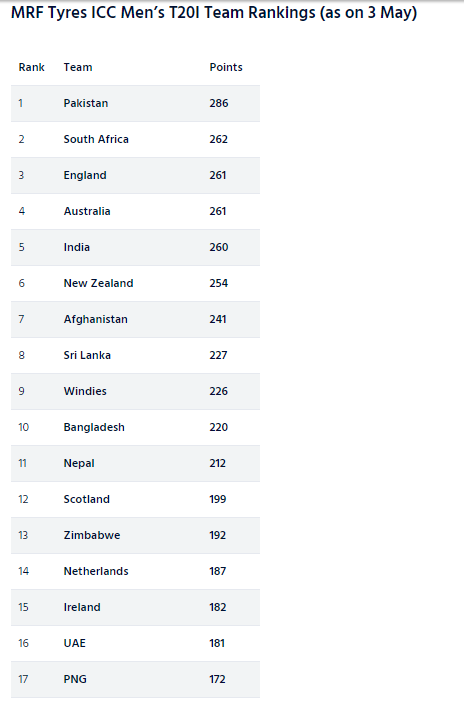
Task: Select India's points value 260
Action: pos(219,247)
